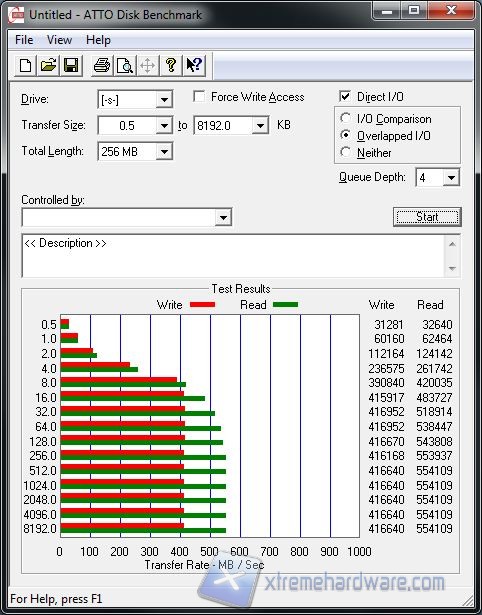Choose the Neither radio option
482x615 pixels.
(x=346, y=152)
